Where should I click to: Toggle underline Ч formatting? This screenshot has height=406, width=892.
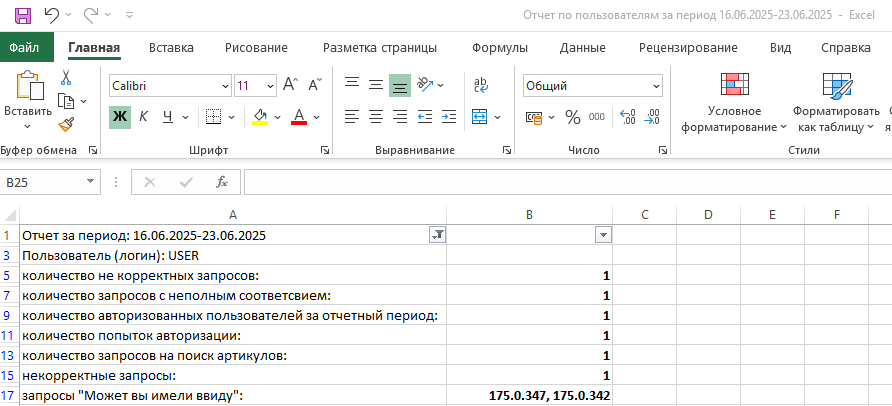[x=168, y=117]
